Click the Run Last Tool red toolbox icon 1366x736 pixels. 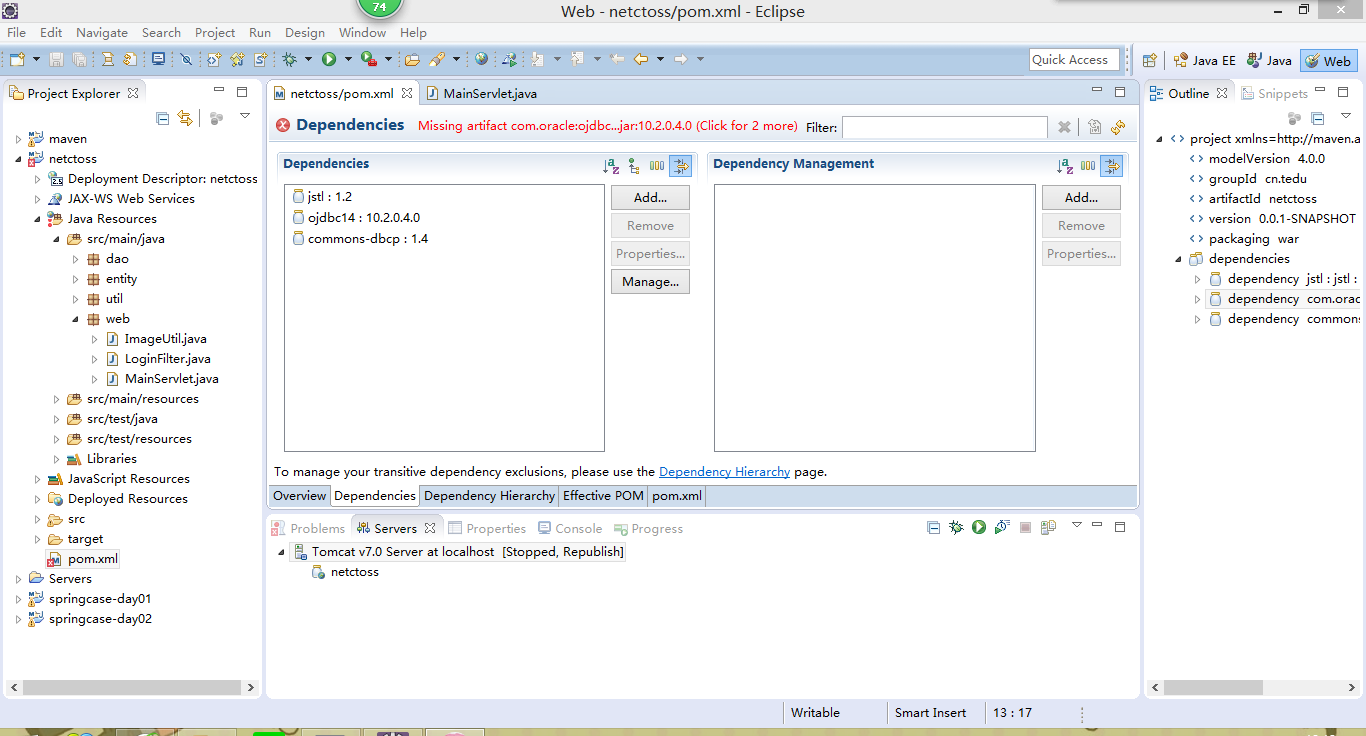(369, 59)
